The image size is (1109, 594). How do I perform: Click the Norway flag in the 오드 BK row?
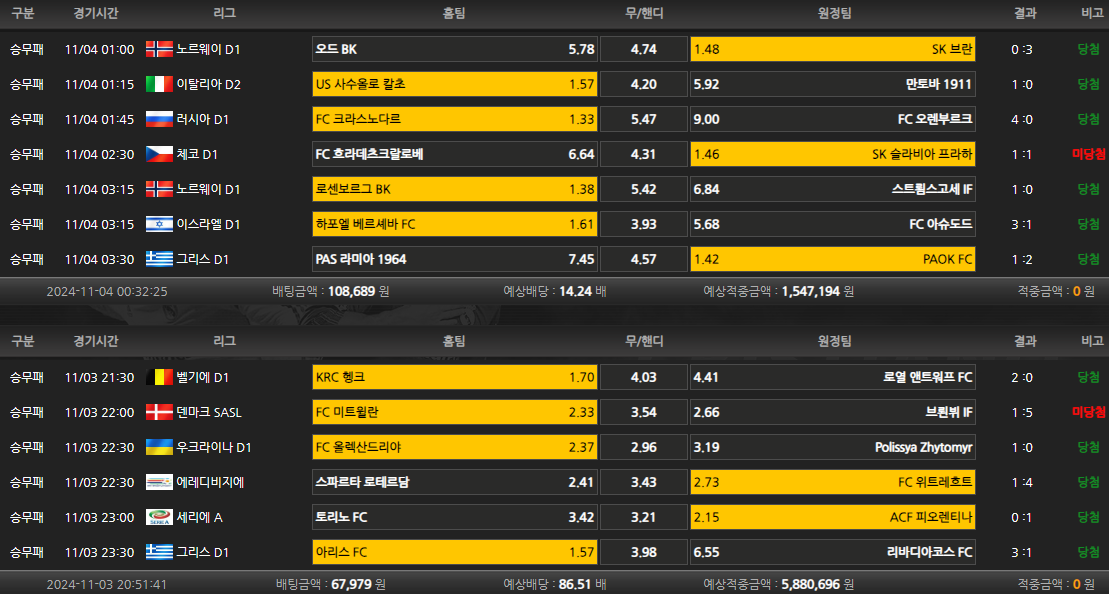click(x=159, y=49)
